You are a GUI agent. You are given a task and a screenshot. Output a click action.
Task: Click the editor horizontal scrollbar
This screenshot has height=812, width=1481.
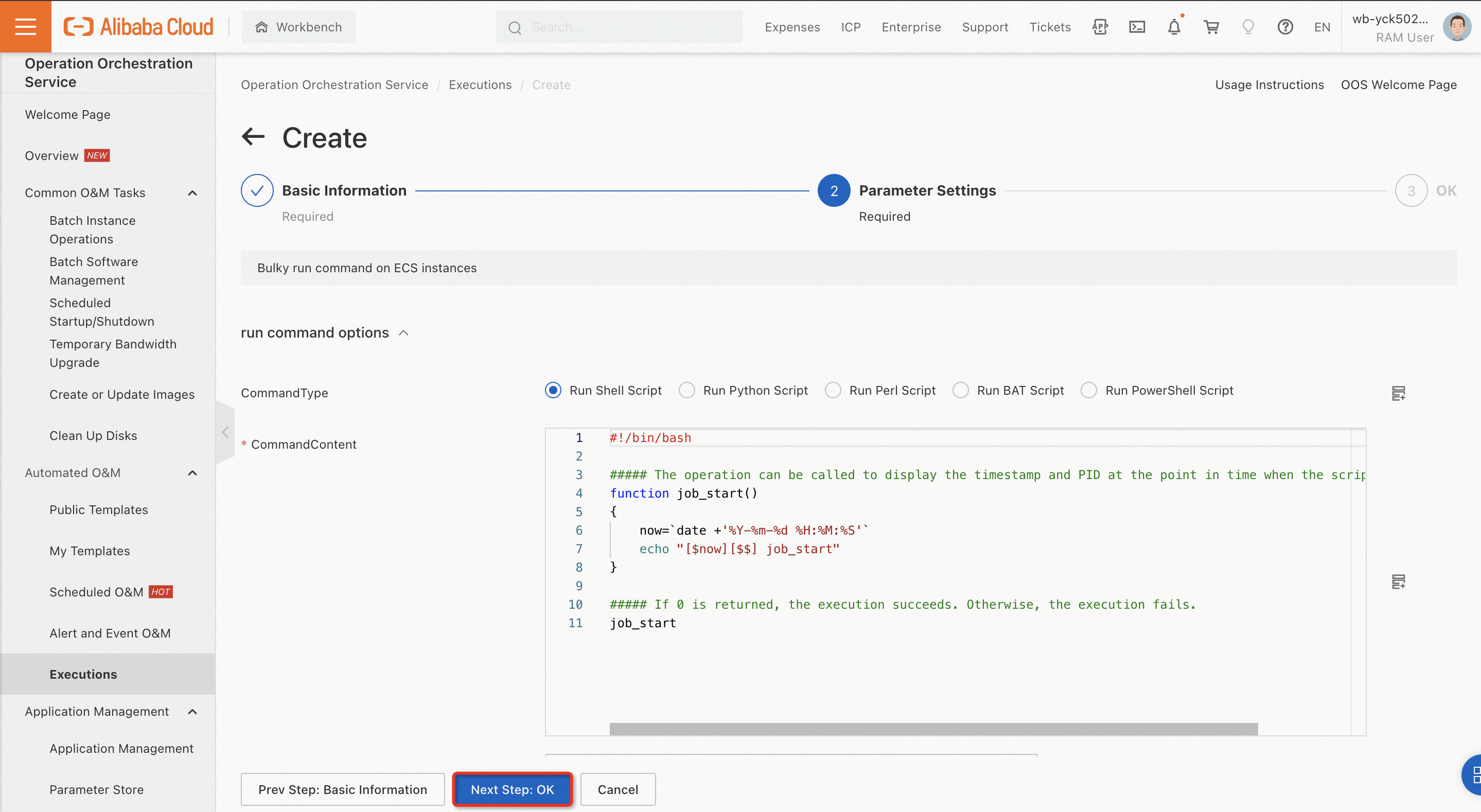(x=932, y=729)
